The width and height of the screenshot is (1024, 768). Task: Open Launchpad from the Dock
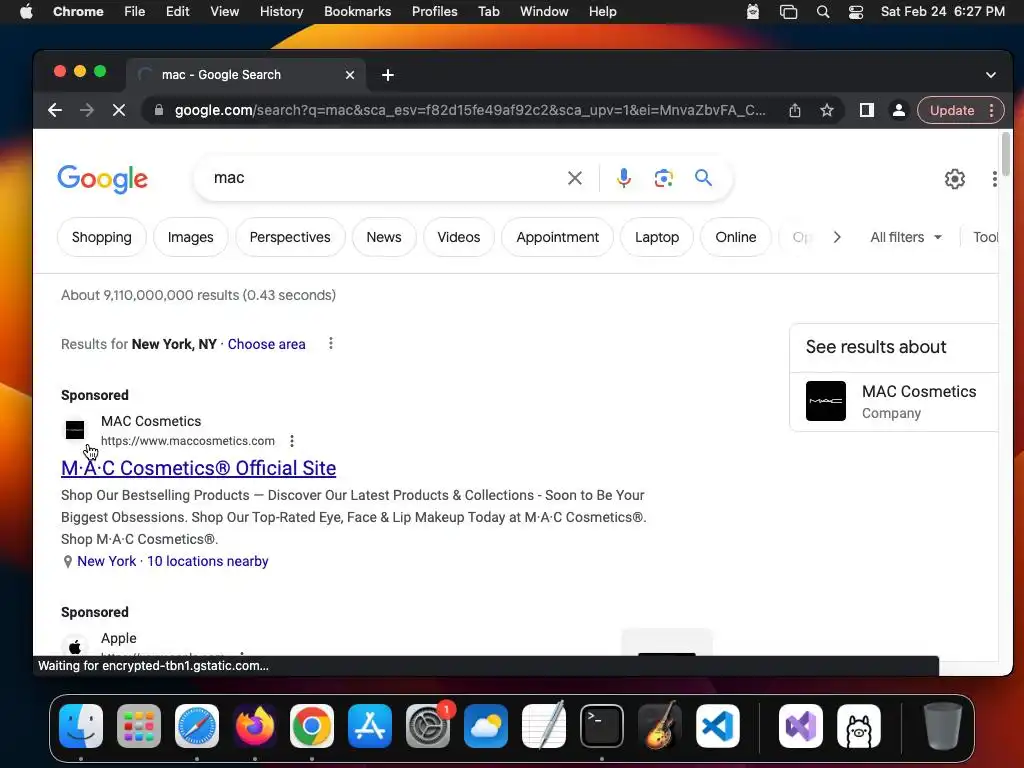139,726
